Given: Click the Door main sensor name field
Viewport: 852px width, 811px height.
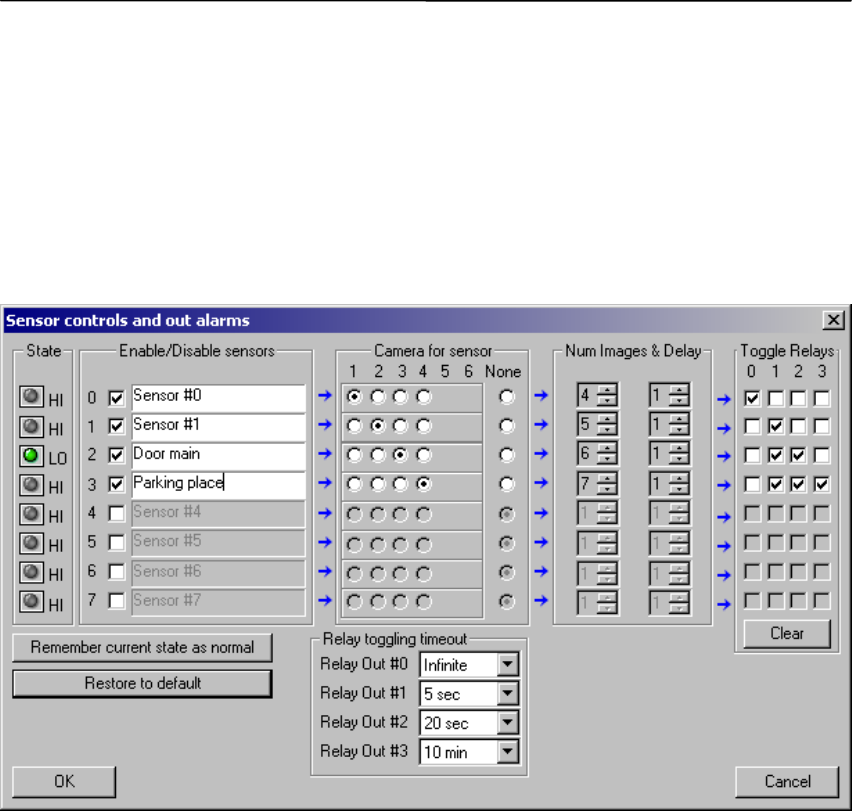Looking at the screenshot, I should (217, 455).
